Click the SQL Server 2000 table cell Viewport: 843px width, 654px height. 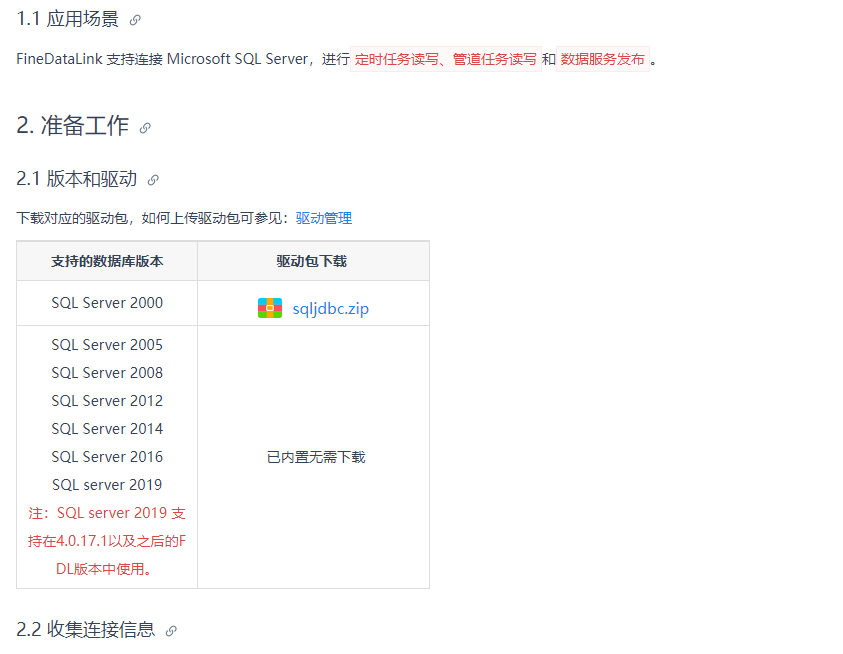107,303
